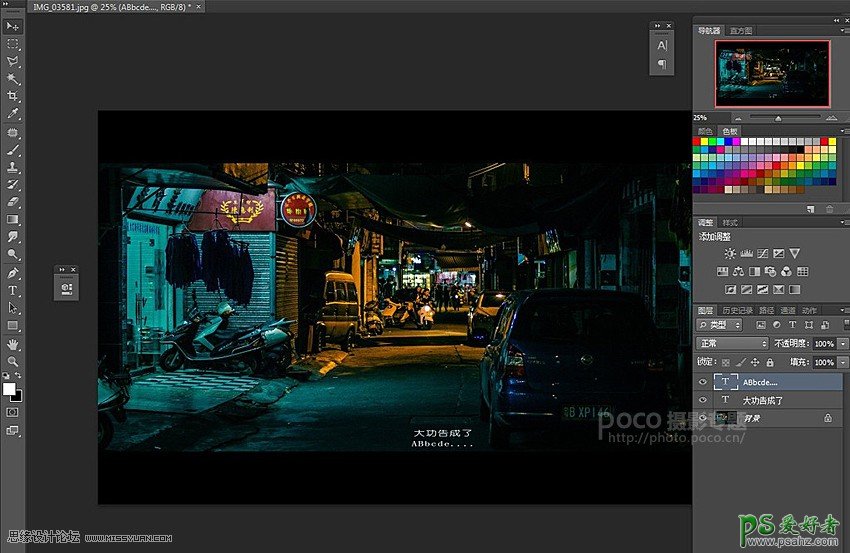Screen dimensions: 850x553
Task: Select the Magic Wand tool
Action: tap(13, 78)
